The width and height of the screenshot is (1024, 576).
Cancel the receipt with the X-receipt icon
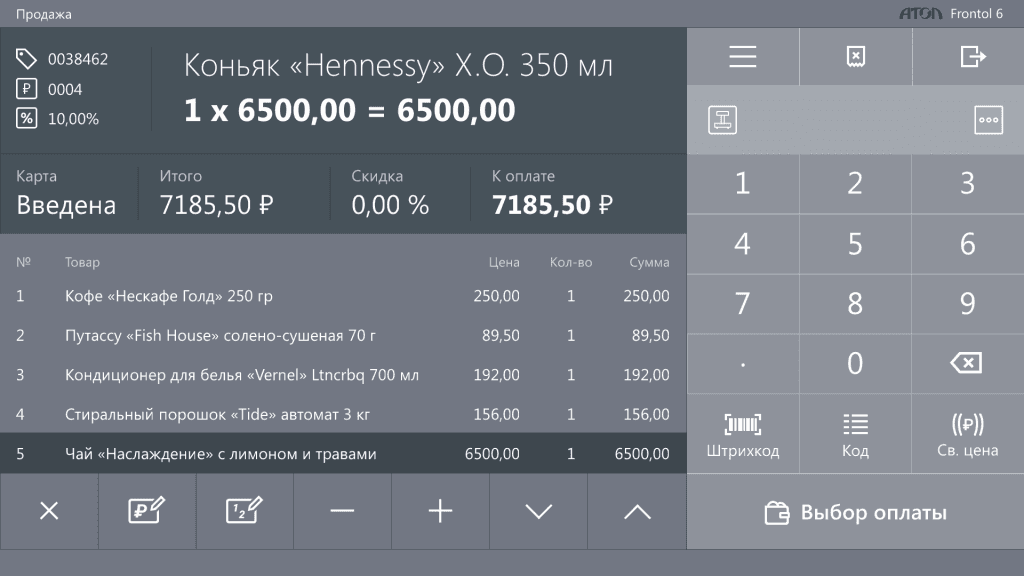(856, 57)
